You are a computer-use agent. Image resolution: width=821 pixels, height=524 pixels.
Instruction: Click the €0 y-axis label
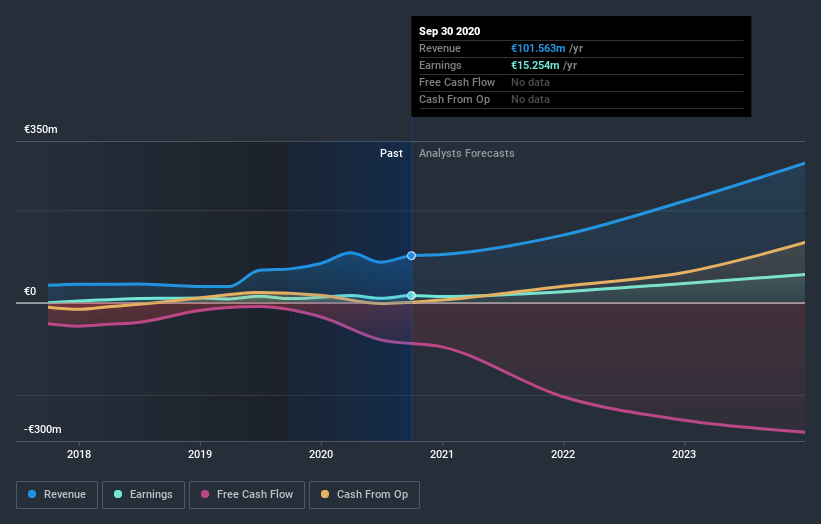tap(30, 292)
